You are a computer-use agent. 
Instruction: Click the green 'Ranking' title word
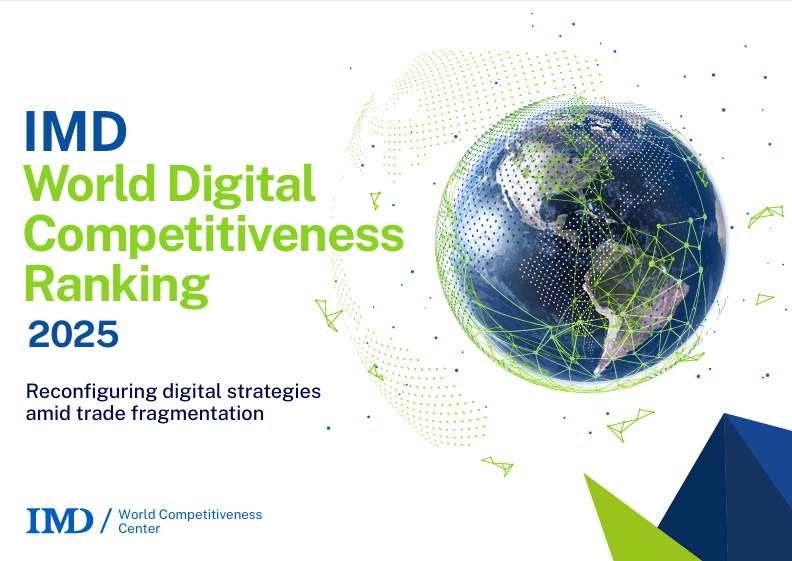pyautogui.click(x=116, y=285)
